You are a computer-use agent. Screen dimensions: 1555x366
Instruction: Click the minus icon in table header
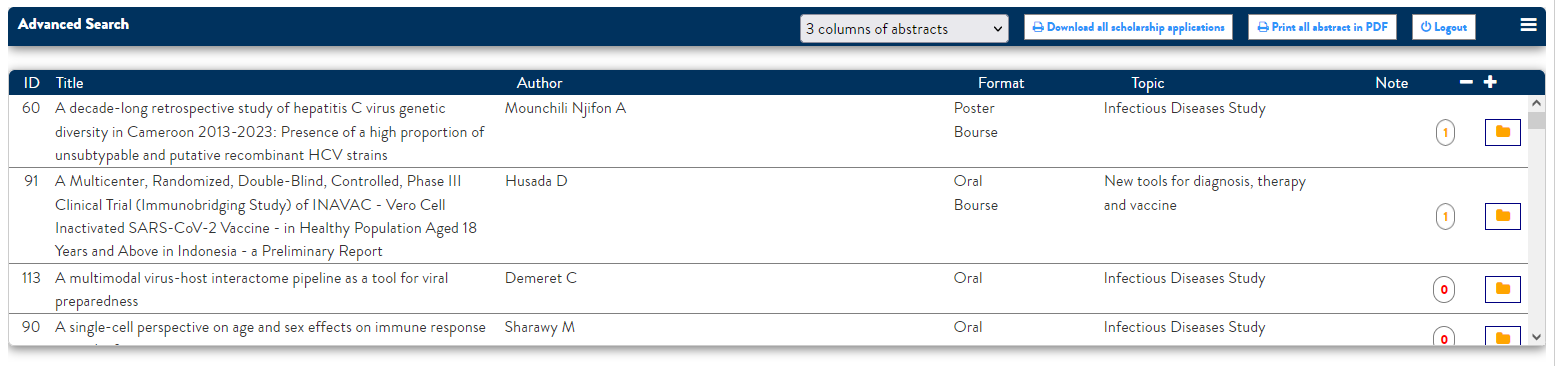pos(1466,82)
